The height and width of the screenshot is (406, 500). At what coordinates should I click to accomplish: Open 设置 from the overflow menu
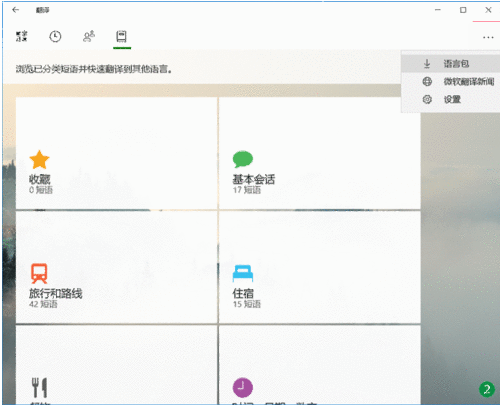click(x=450, y=99)
